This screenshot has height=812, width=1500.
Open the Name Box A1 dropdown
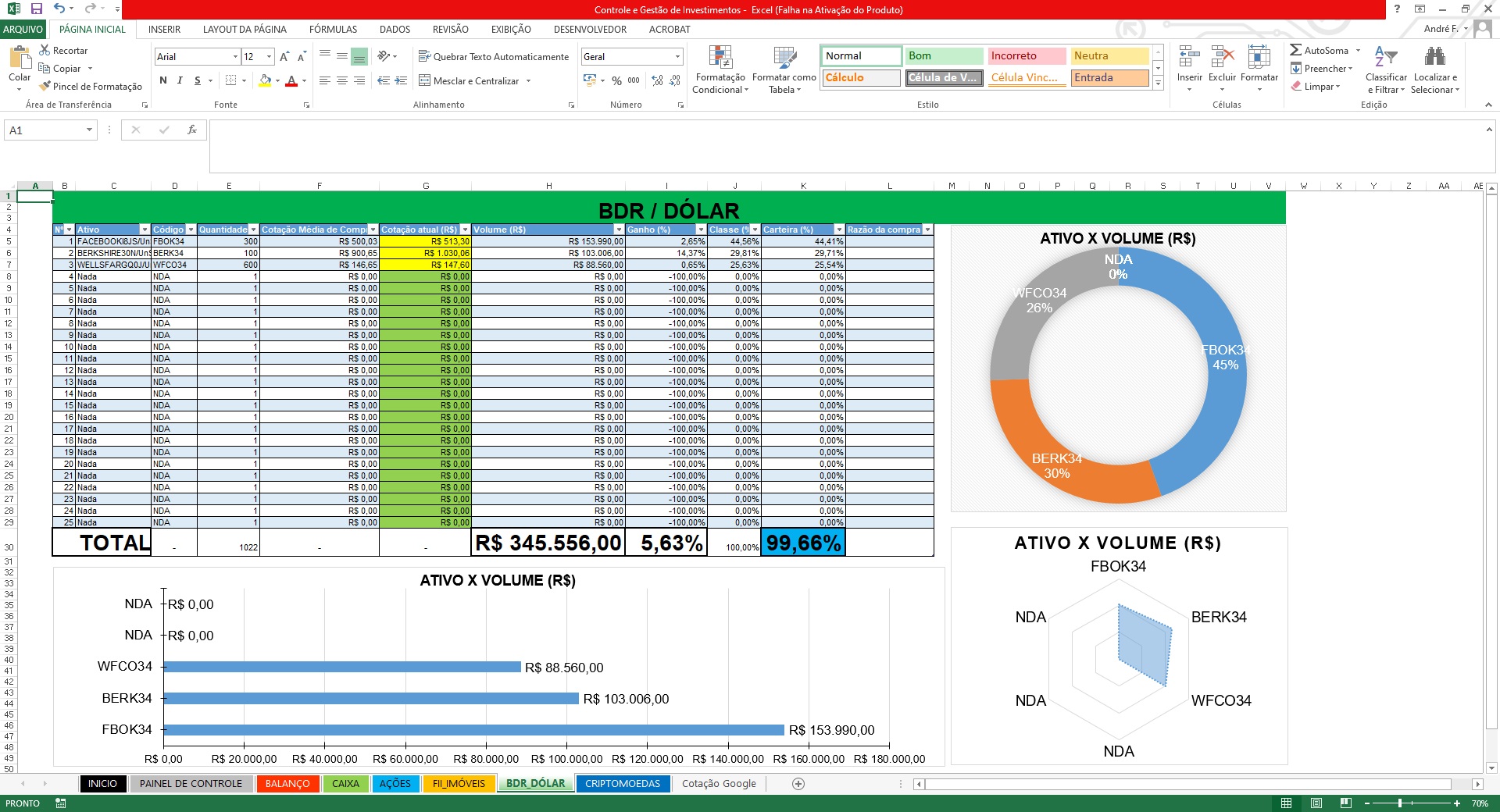pyautogui.click(x=89, y=130)
